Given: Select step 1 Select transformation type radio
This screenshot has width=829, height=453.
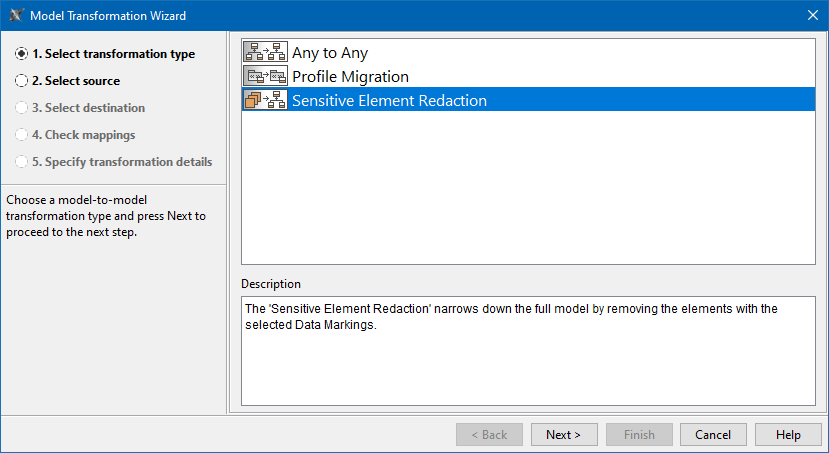Looking at the screenshot, I should click(x=22, y=54).
